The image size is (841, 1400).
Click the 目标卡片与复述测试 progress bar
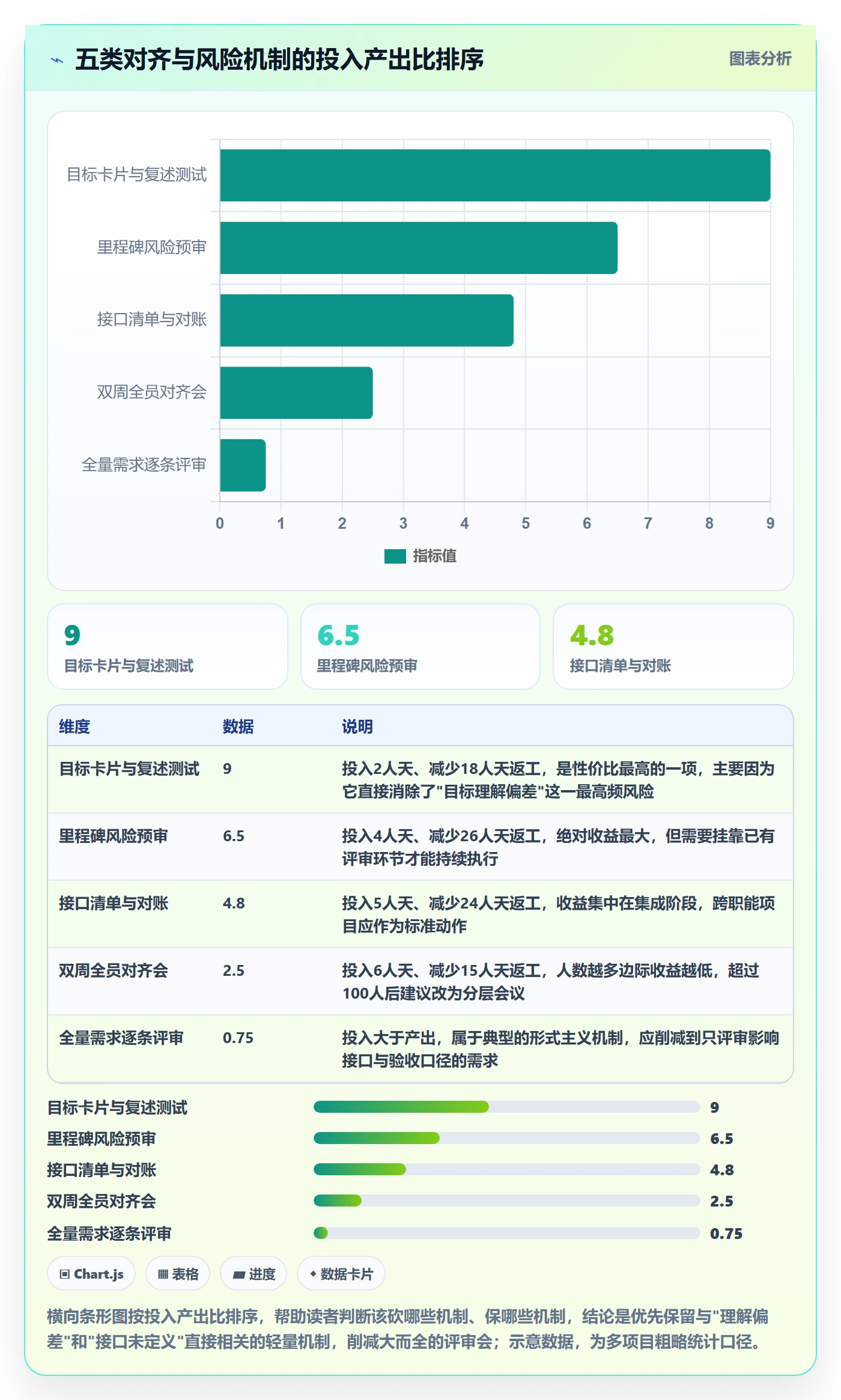[x=507, y=1107]
